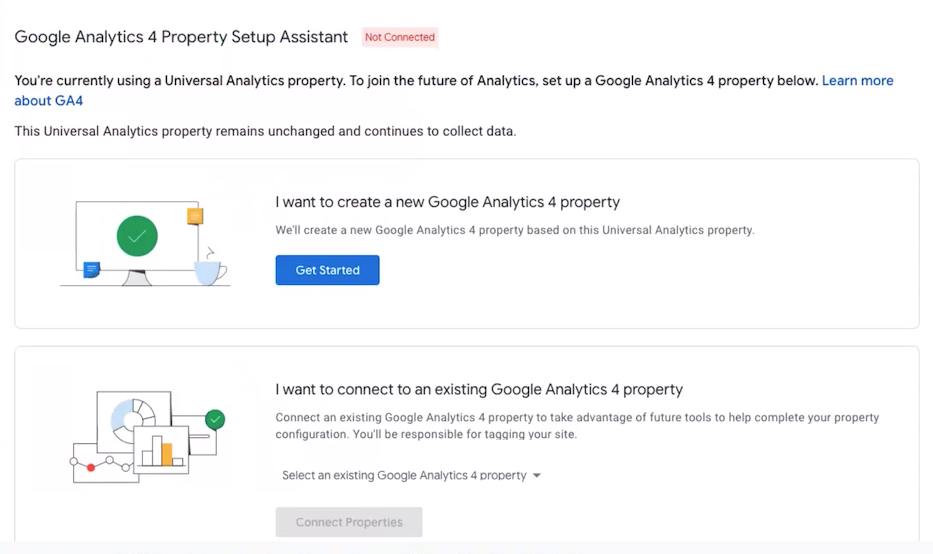Image resolution: width=933 pixels, height=554 pixels.
Task: Open the existing Google Analytics 4 property dropdown
Action: pyautogui.click(x=404, y=475)
